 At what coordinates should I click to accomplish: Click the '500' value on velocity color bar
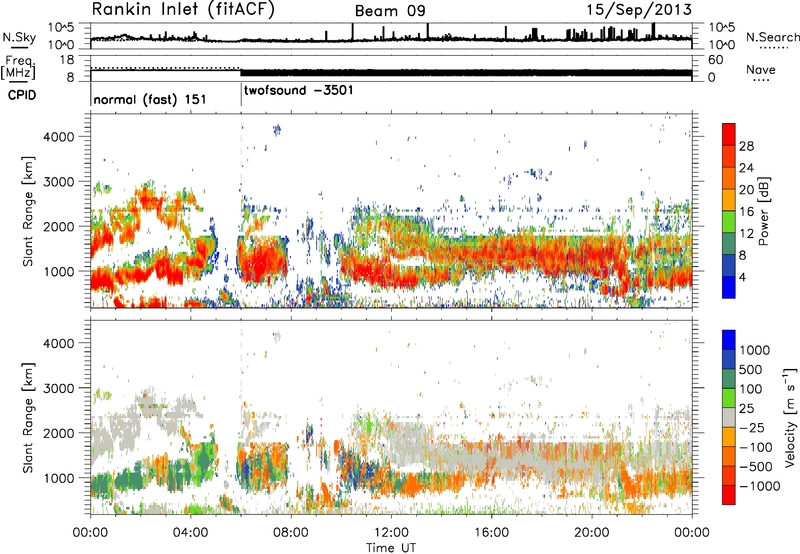pos(751,370)
